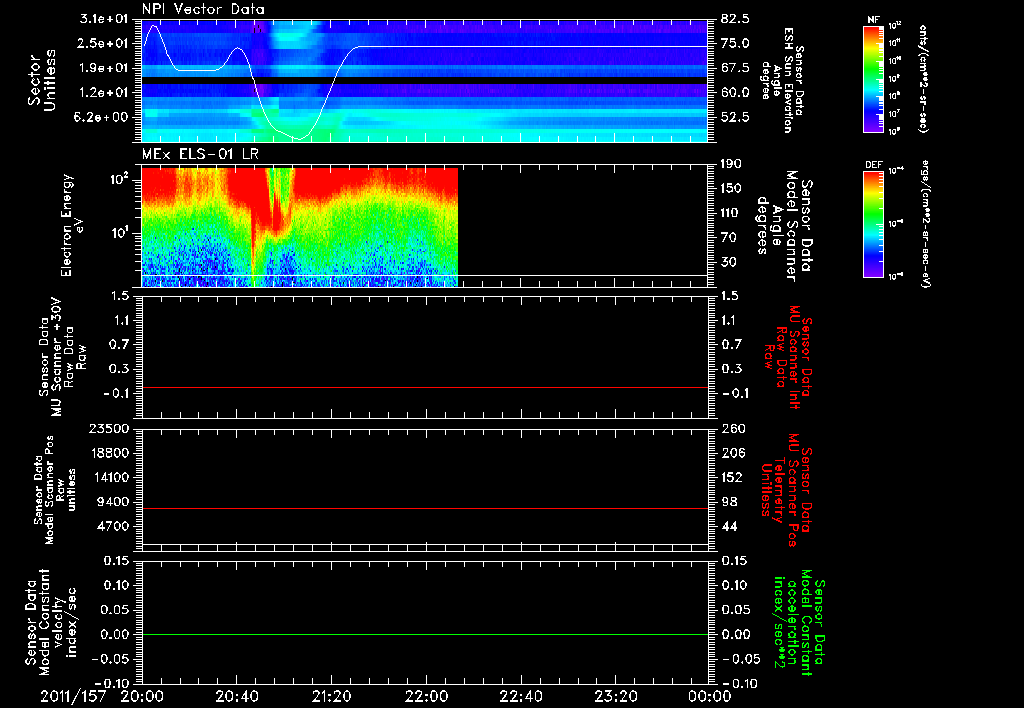The height and width of the screenshot is (708, 1024).
Task: Click the 00:00 time axis label
Action: point(709,694)
